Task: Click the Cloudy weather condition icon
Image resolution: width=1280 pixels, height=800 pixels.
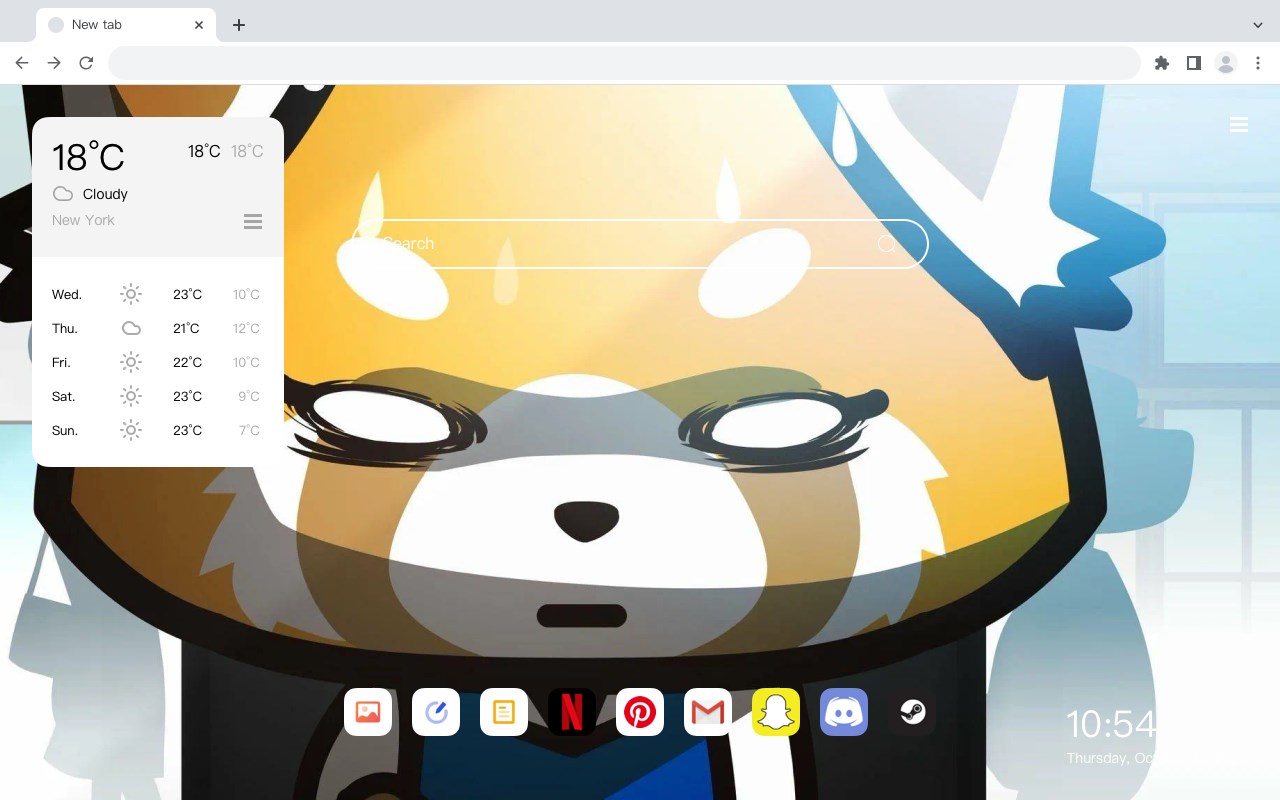Action: pyautogui.click(x=63, y=194)
